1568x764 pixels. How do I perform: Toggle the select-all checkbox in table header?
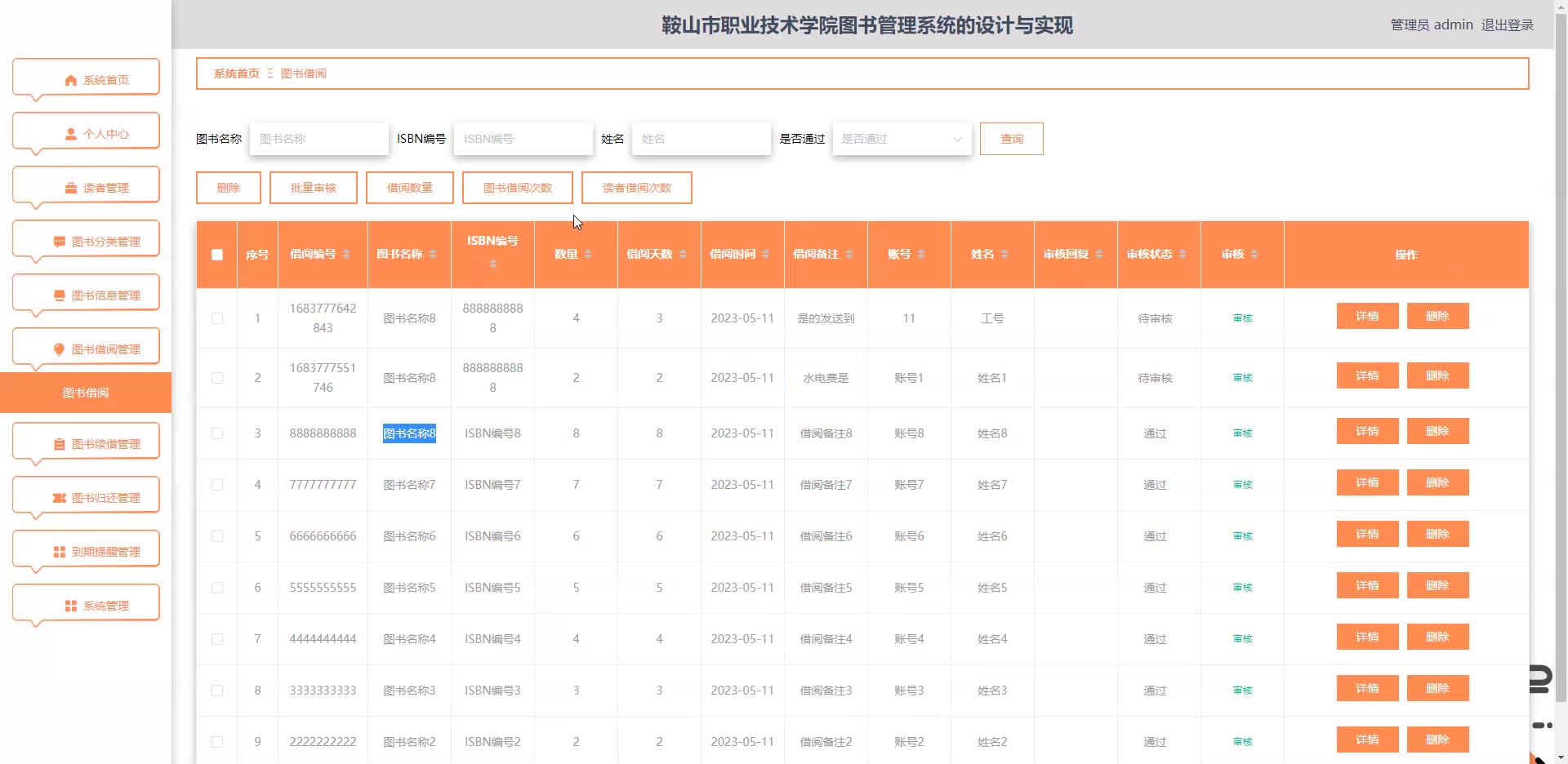(217, 255)
